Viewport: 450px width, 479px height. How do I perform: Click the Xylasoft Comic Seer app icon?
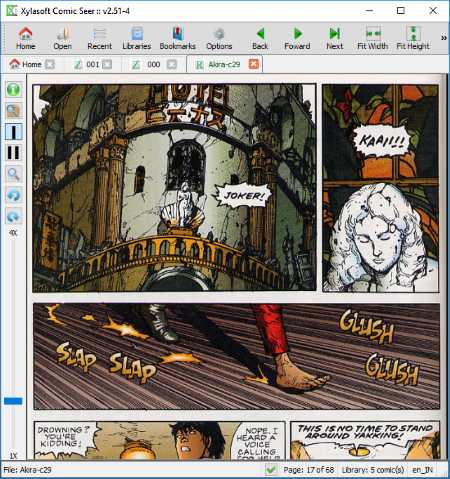pos(11,11)
